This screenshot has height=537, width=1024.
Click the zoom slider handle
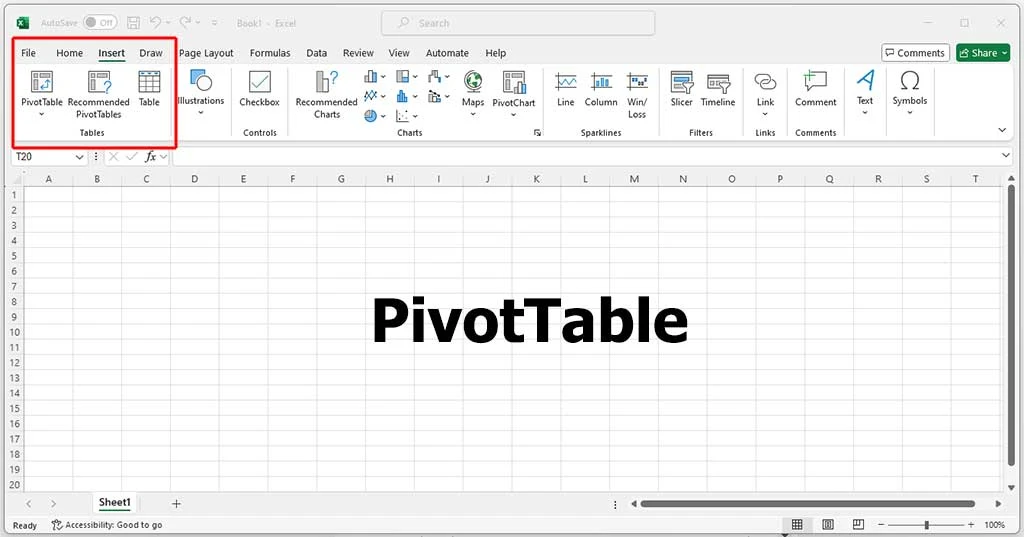click(x=926, y=525)
